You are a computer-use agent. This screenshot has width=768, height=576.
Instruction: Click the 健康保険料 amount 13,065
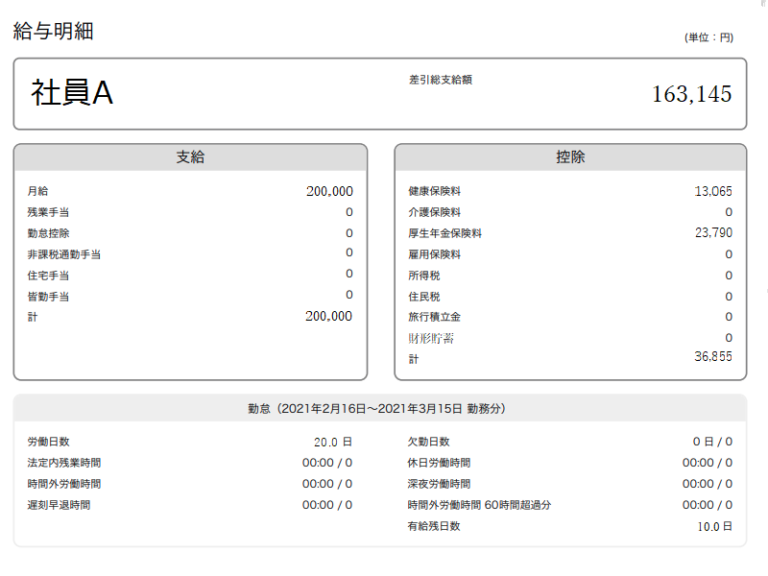(x=713, y=192)
